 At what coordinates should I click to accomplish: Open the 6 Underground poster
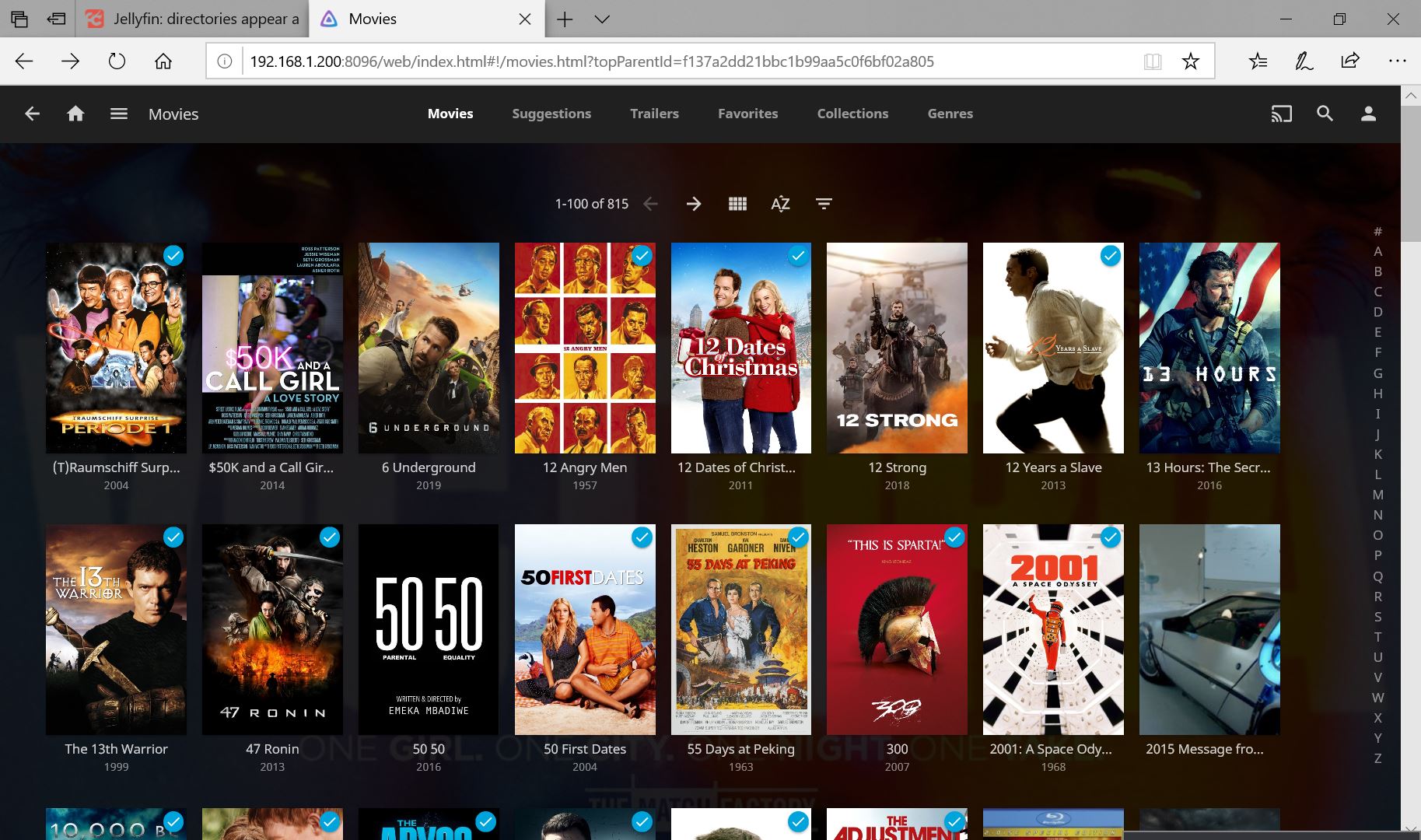pos(429,348)
